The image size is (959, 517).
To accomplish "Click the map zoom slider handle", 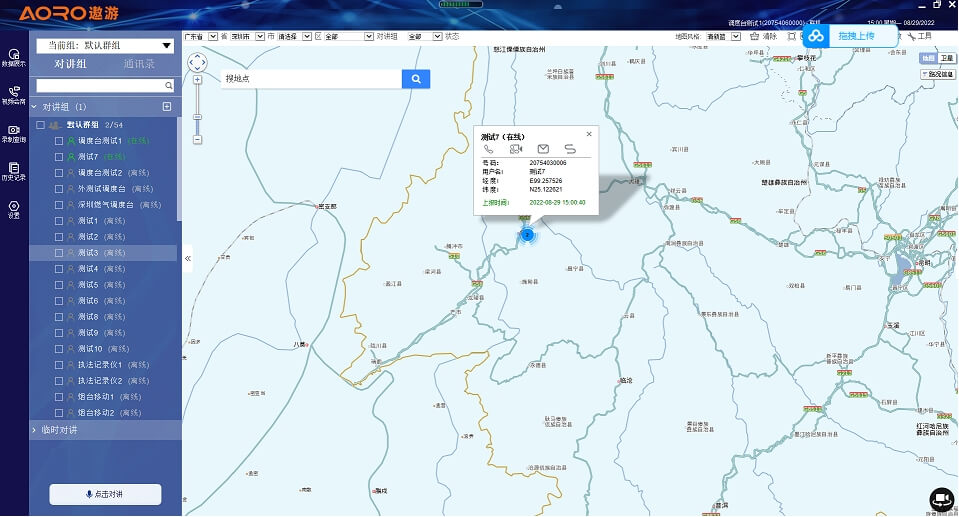I will click(197, 117).
